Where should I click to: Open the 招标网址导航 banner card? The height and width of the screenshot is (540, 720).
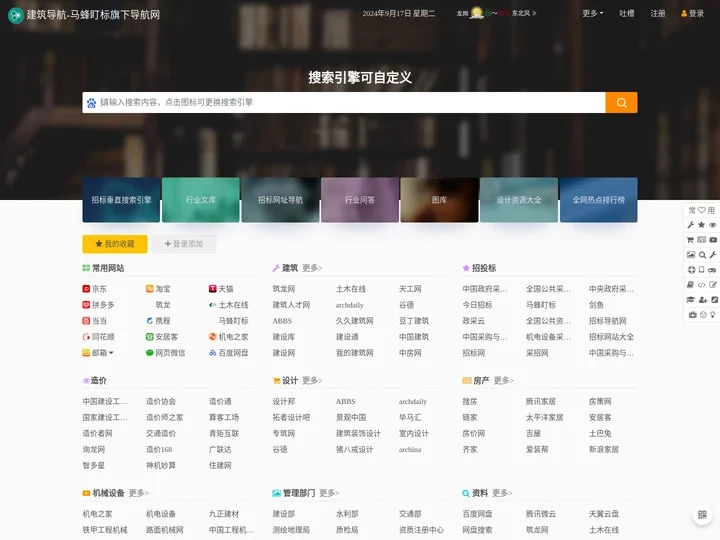(x=280, y=200)
